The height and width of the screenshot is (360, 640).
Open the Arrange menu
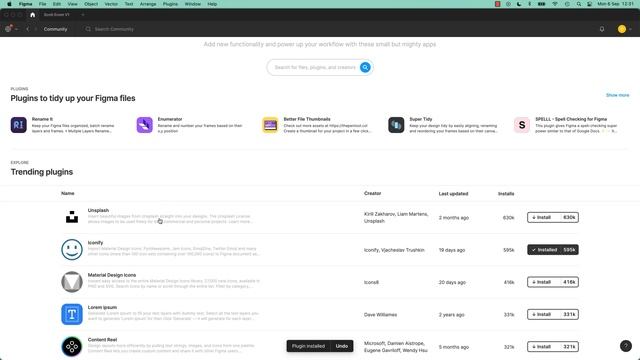click(148, 4)
